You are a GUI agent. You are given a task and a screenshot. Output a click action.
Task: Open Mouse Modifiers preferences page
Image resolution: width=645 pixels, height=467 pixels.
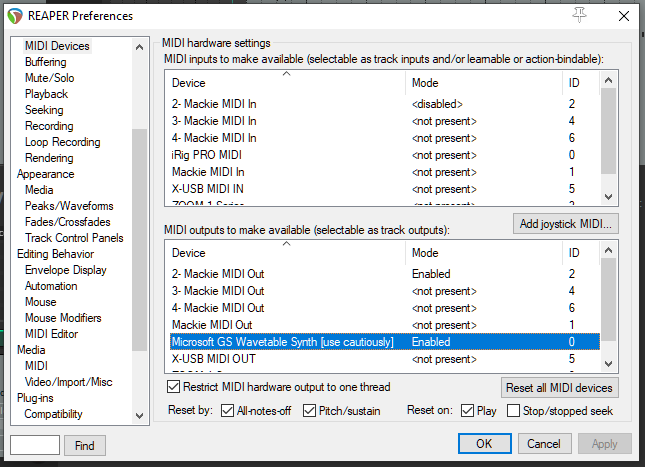[x=63, y=318]
